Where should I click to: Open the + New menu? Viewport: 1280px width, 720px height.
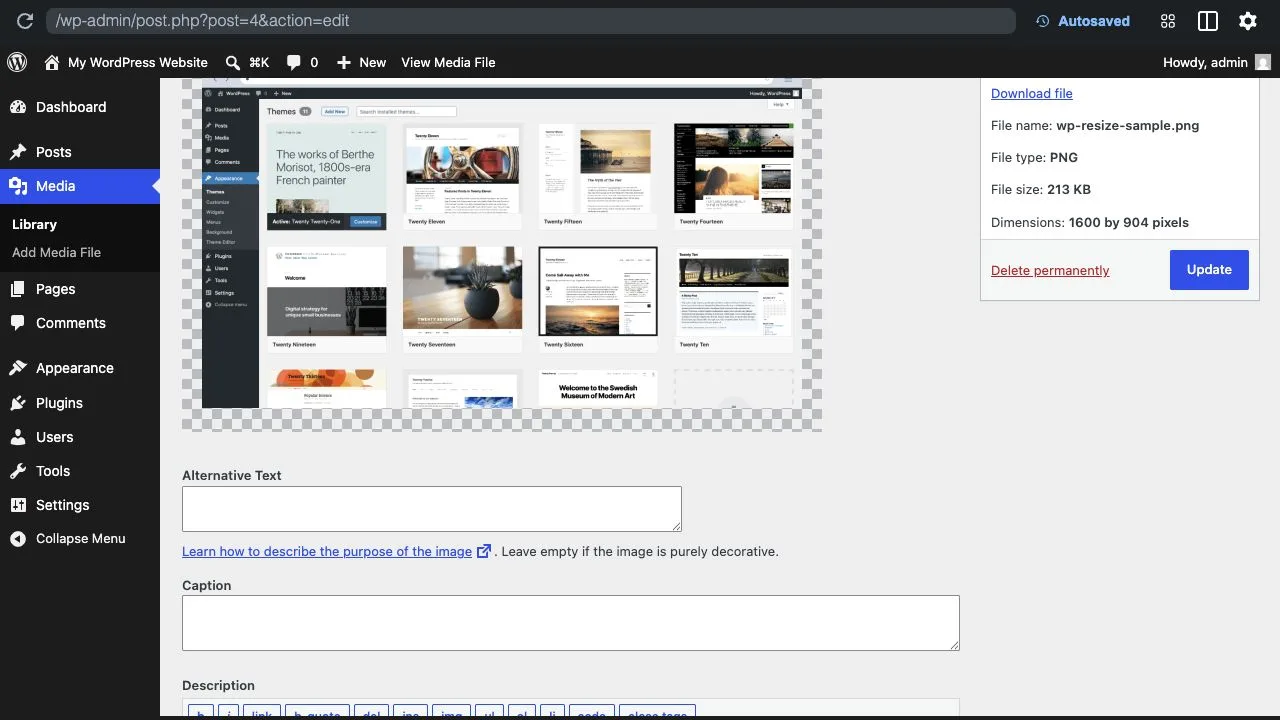point(361,62)
